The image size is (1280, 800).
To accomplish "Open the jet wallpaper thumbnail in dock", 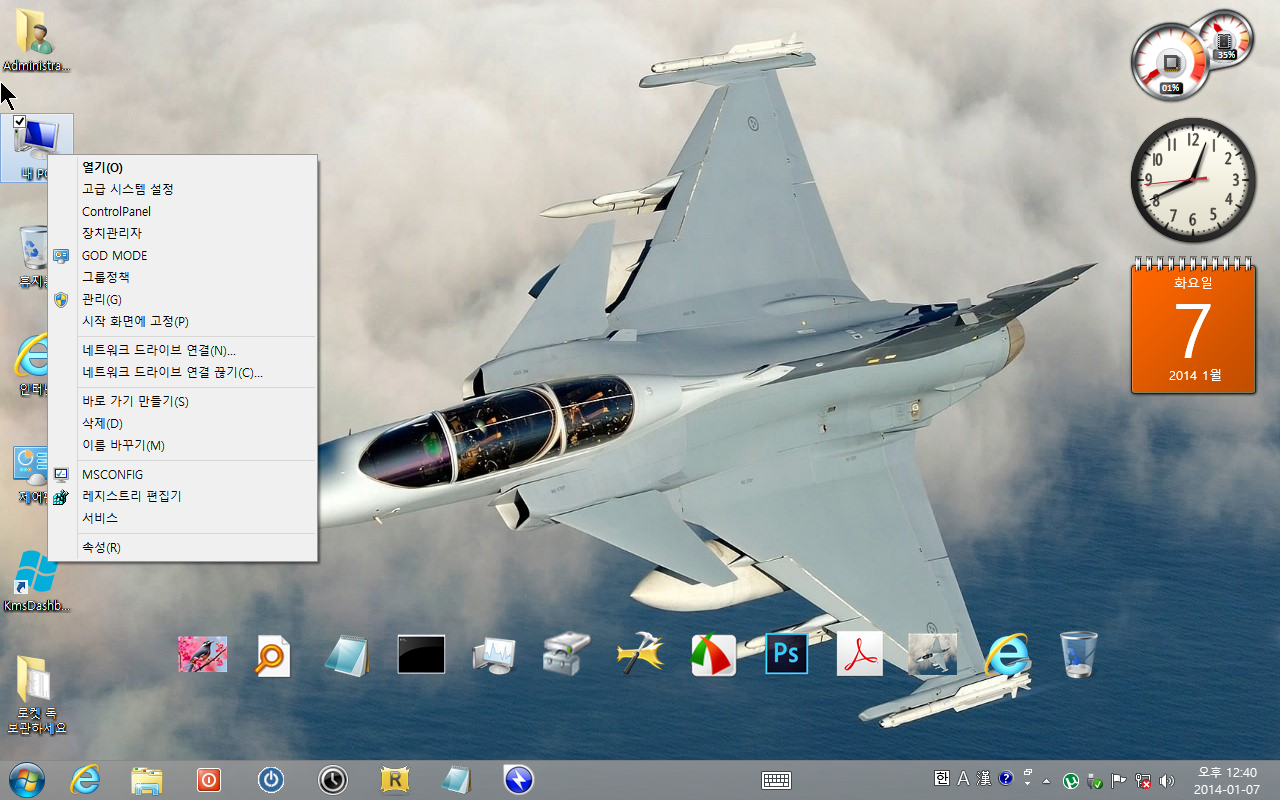I will pos(932,654).
